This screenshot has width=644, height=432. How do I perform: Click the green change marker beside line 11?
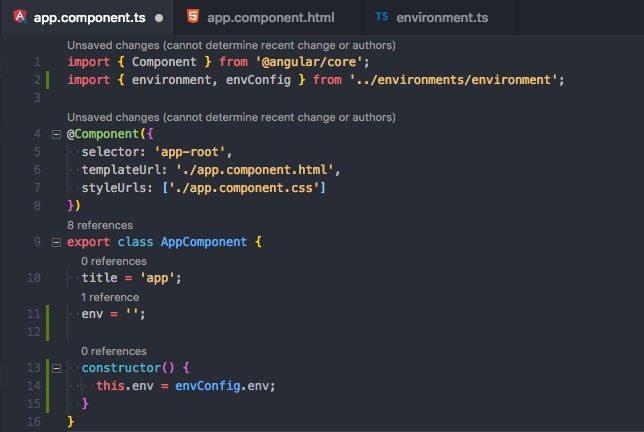(48, 314)
